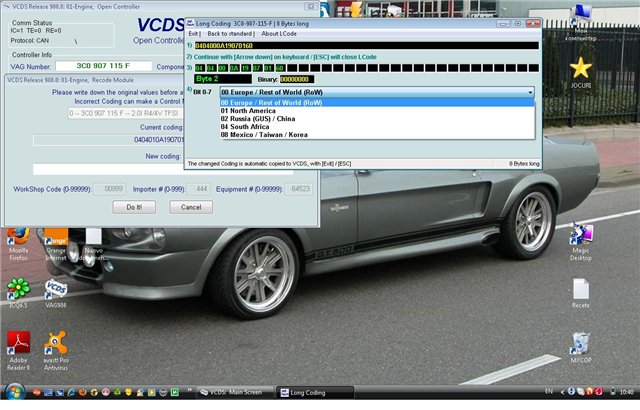Screen dimensions: 640x410
Task: Select the byte box showing 0A
Action: tap(234, 68)
